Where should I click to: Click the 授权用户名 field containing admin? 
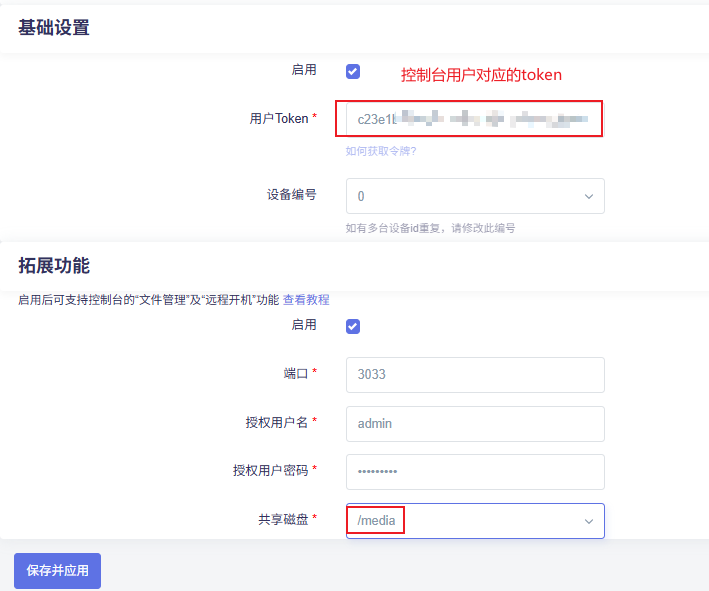(x=474, y=423)
